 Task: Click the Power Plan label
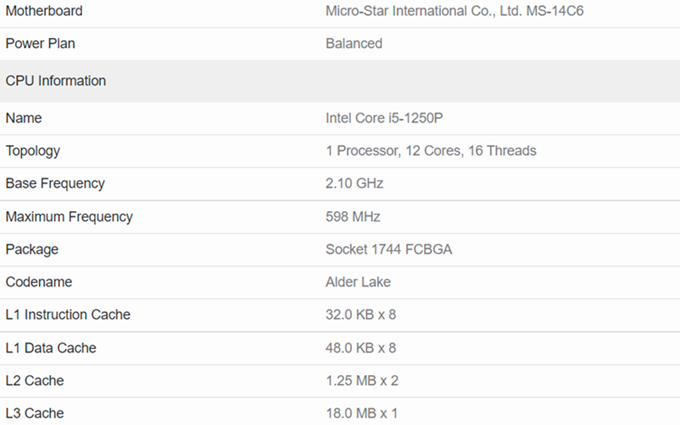(40, 44)
